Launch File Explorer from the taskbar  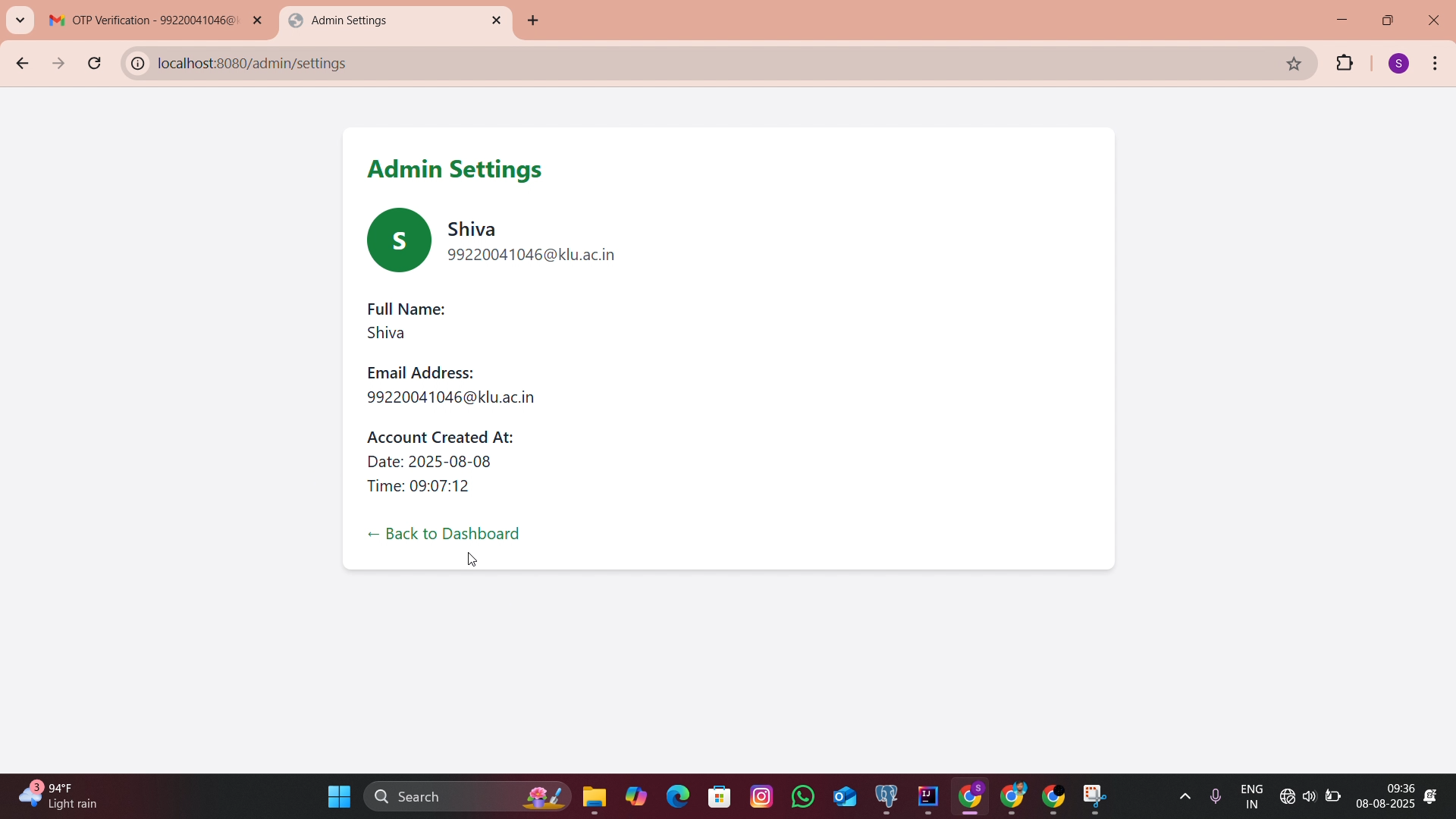[595, 797]
